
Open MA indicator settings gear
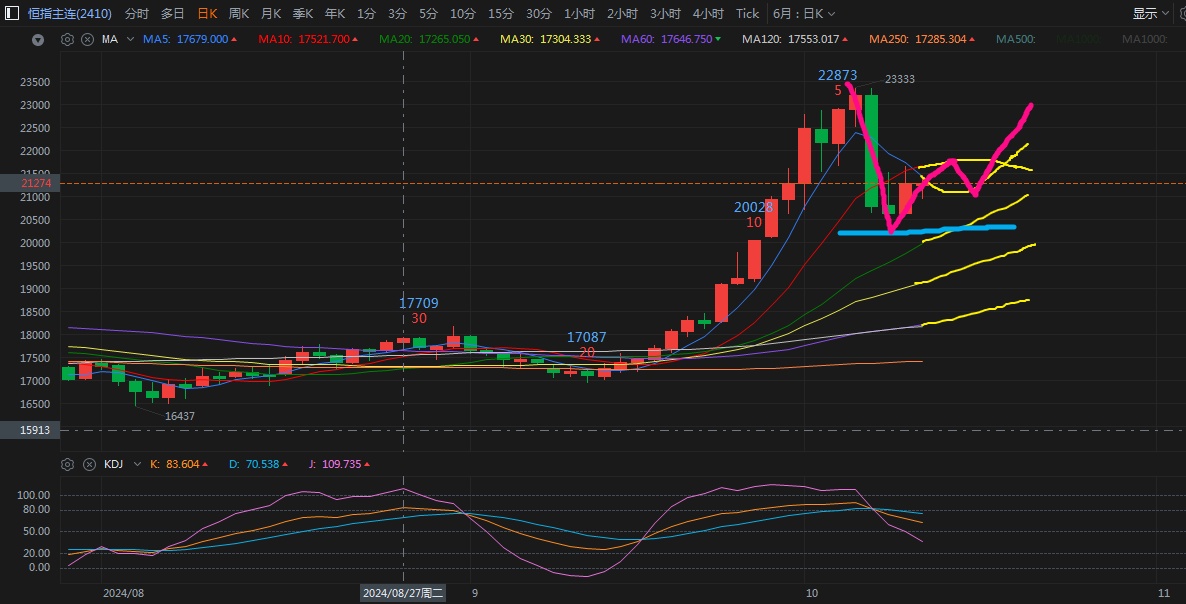pos(68,39)
